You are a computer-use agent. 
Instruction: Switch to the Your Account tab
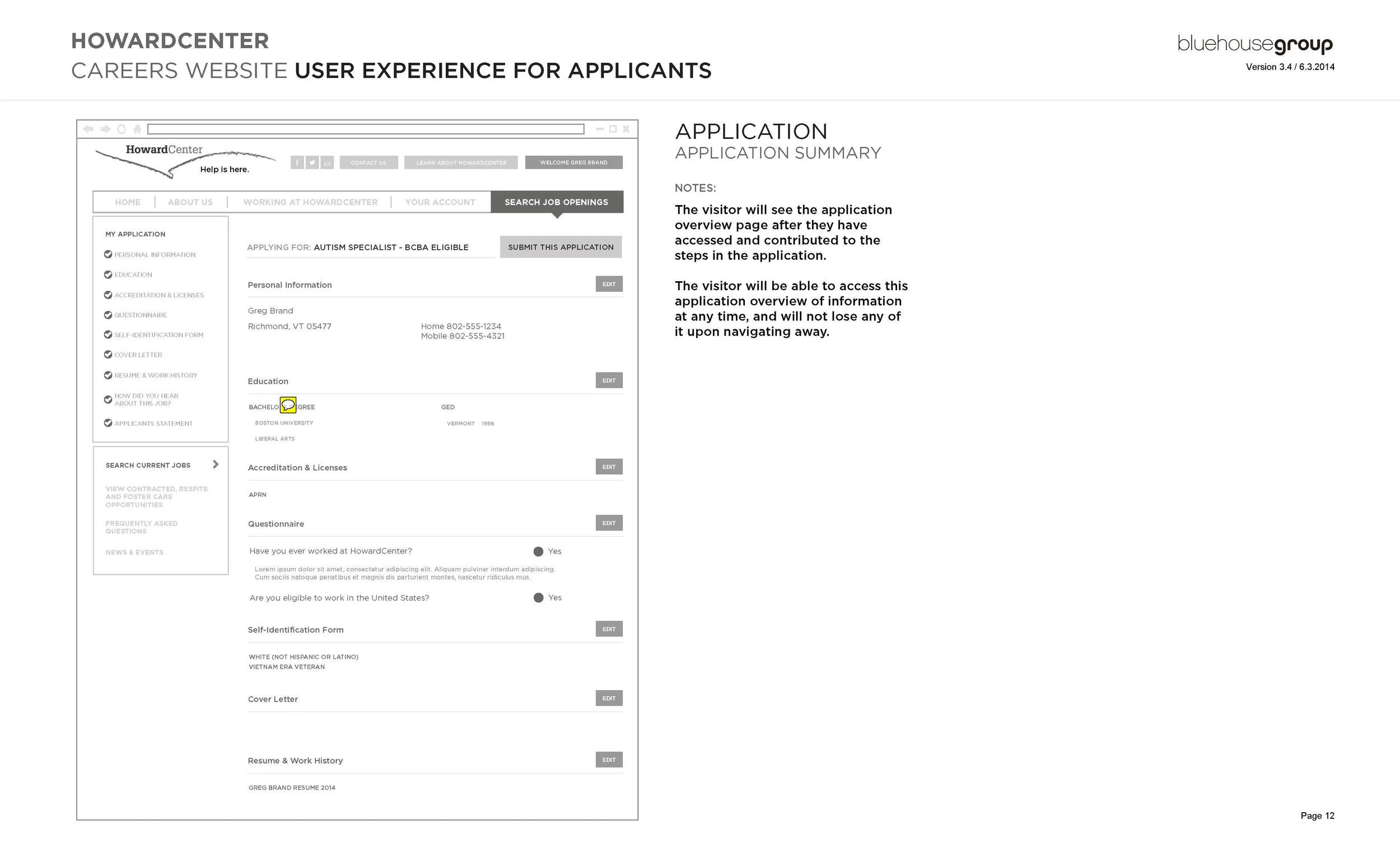(x=440, y=202)
